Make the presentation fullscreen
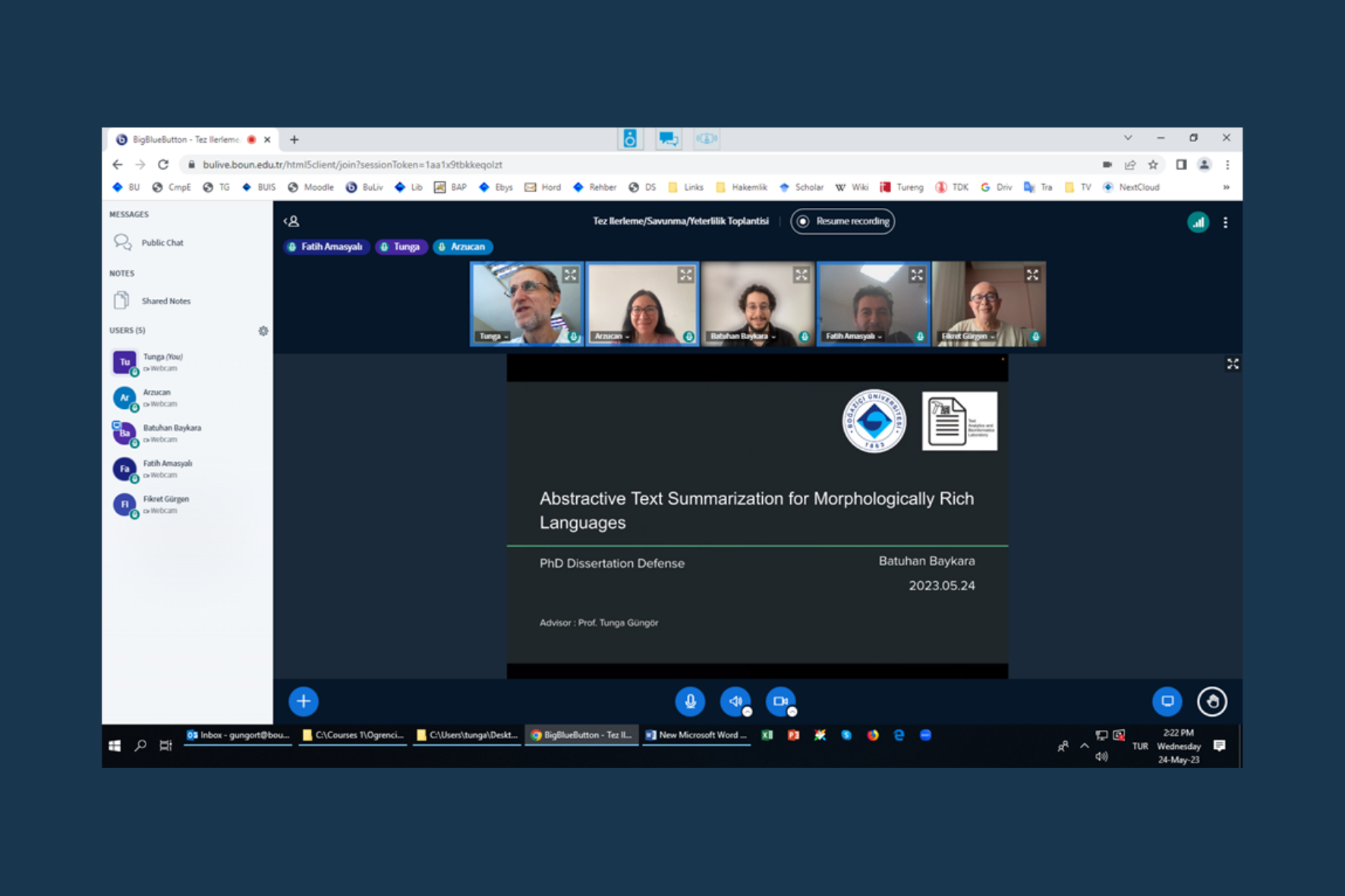The image size is (1345, 896). click(1233, 364)
